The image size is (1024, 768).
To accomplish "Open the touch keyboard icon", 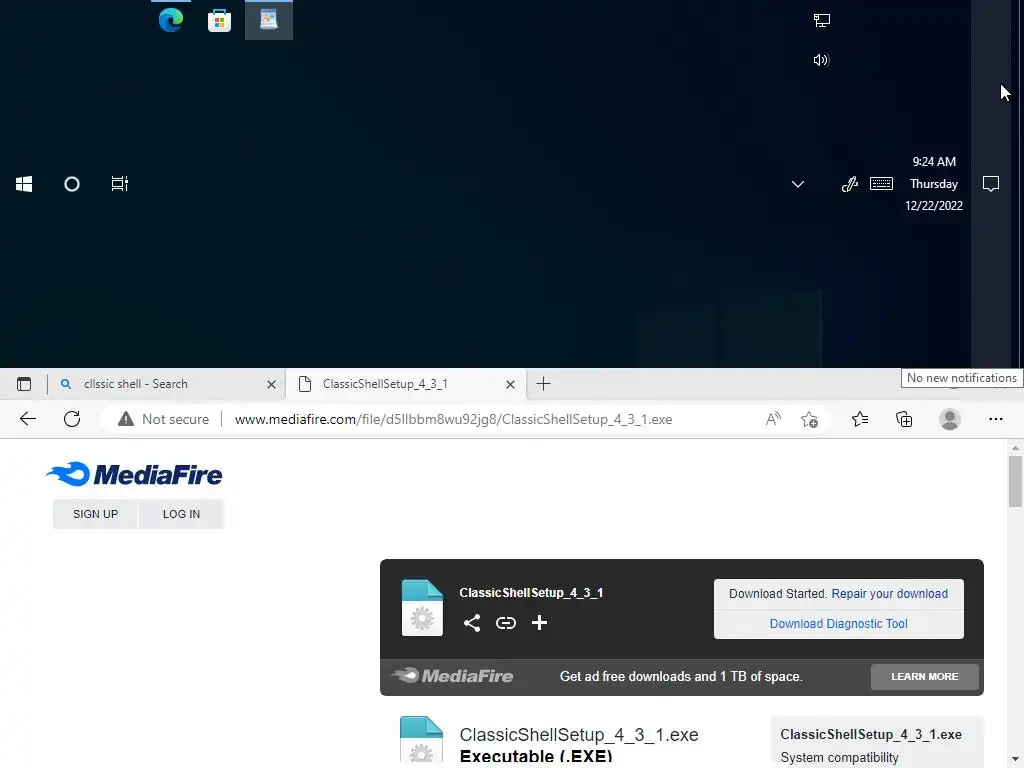I will [882, 184].
